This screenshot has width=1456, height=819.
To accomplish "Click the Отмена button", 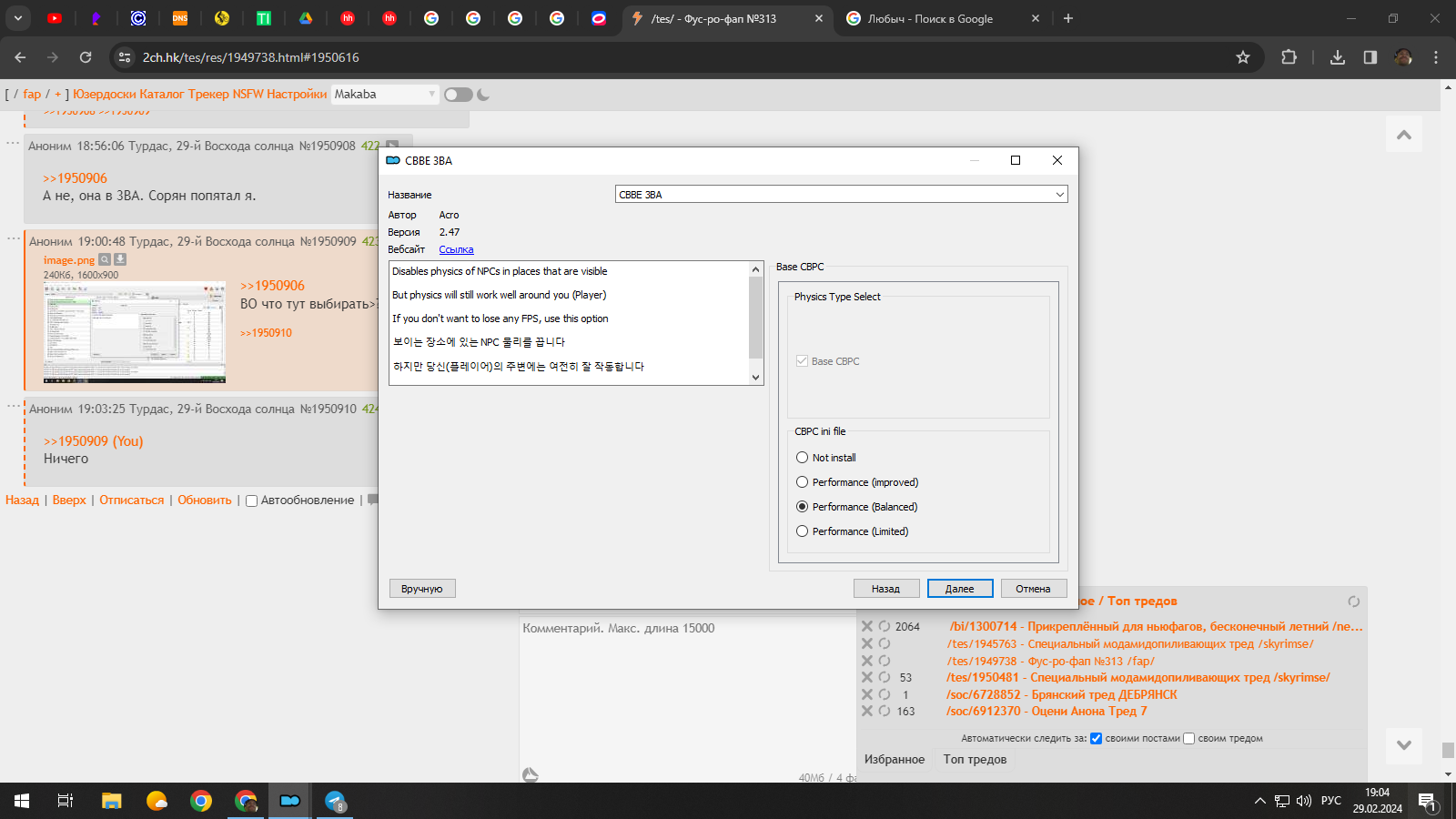I will [1034, 589].
